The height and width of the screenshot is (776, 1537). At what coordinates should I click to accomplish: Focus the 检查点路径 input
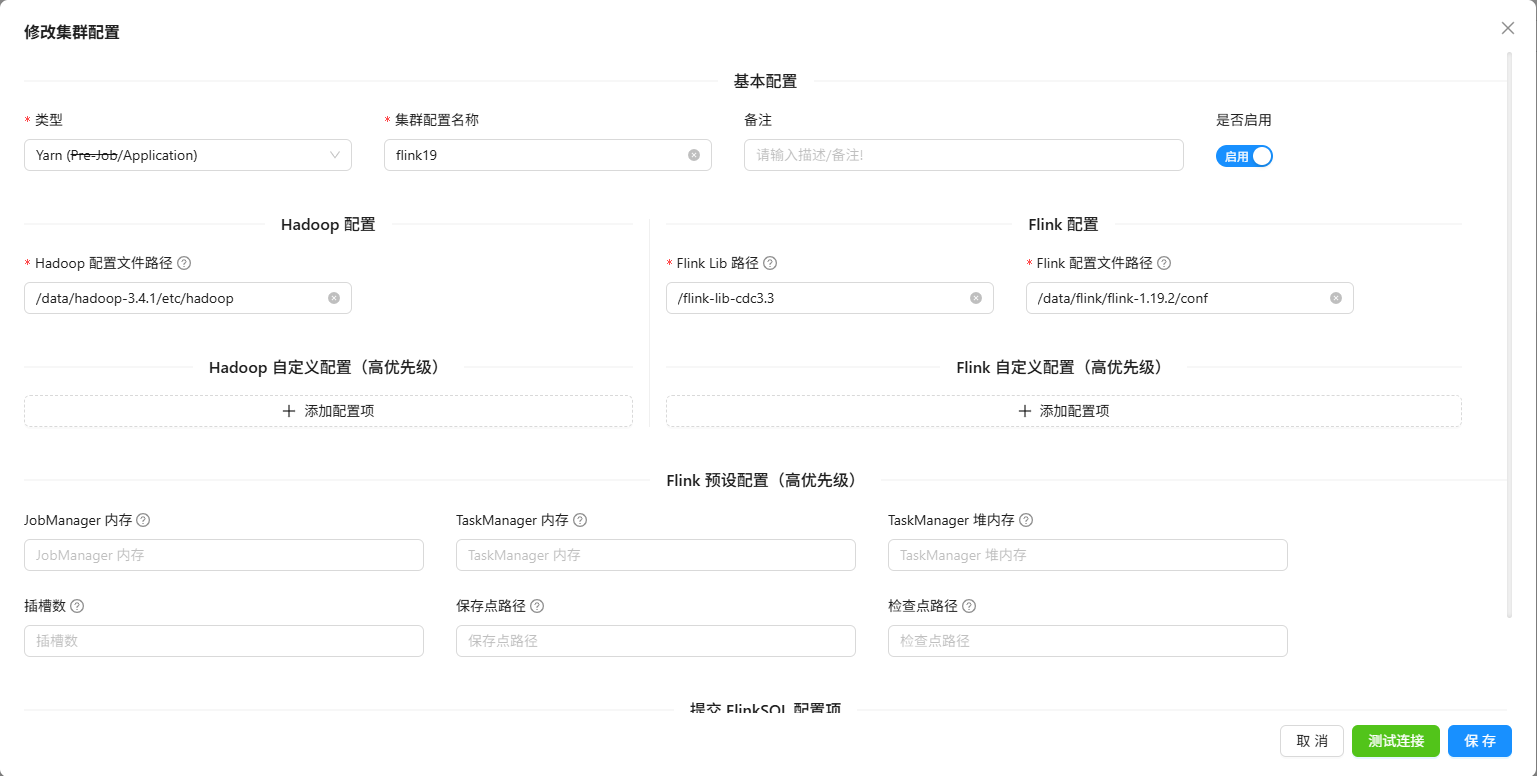pos(1088,641)
